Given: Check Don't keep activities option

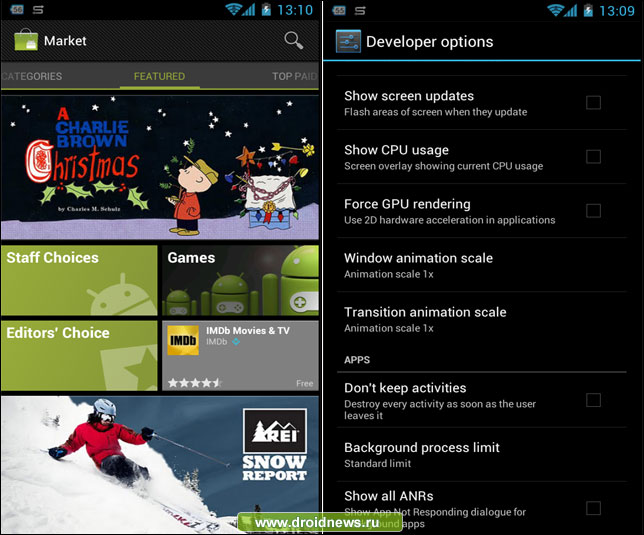Looking at the screenshot, I should click(x=593, y=400).
